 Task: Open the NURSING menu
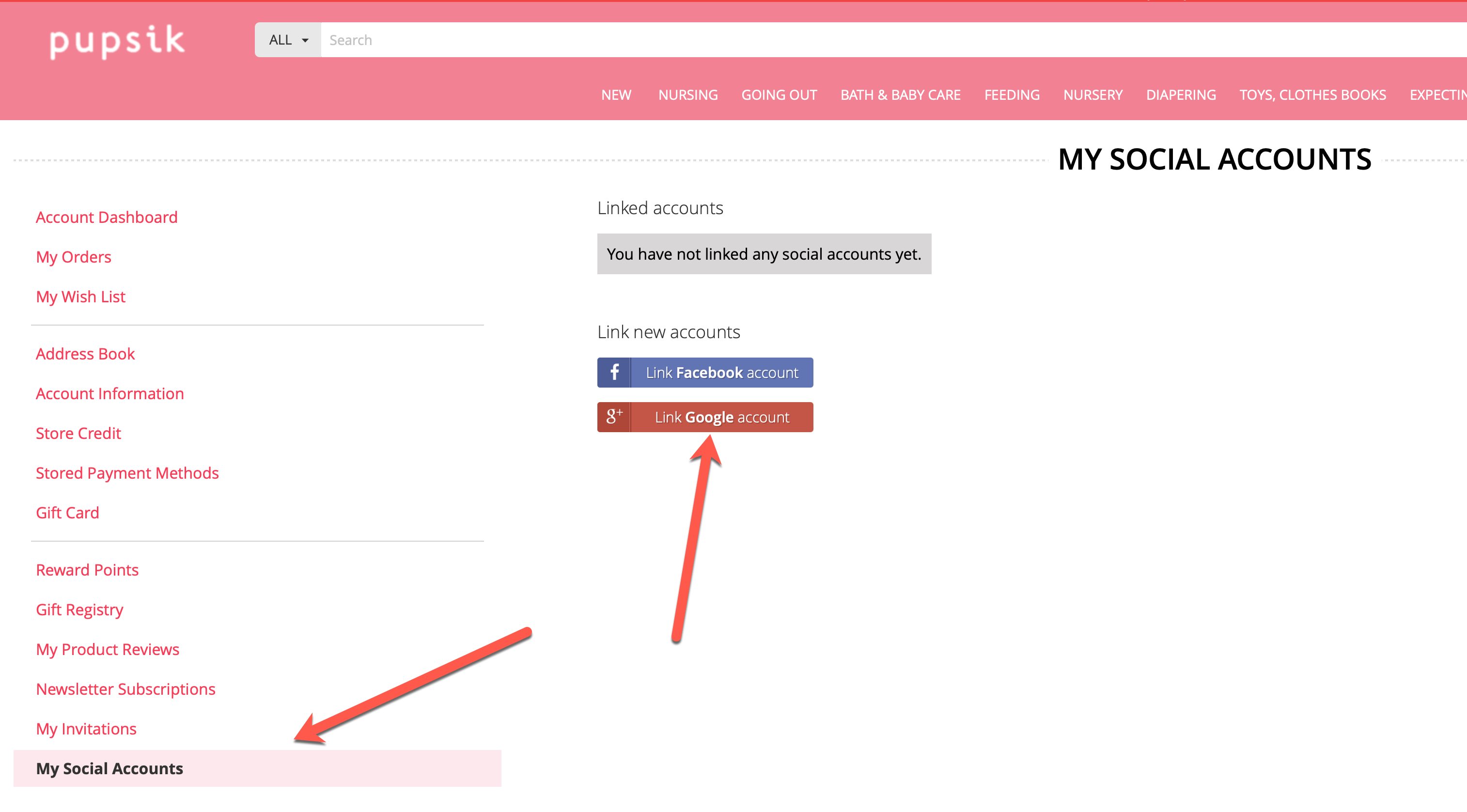(687, 95)
